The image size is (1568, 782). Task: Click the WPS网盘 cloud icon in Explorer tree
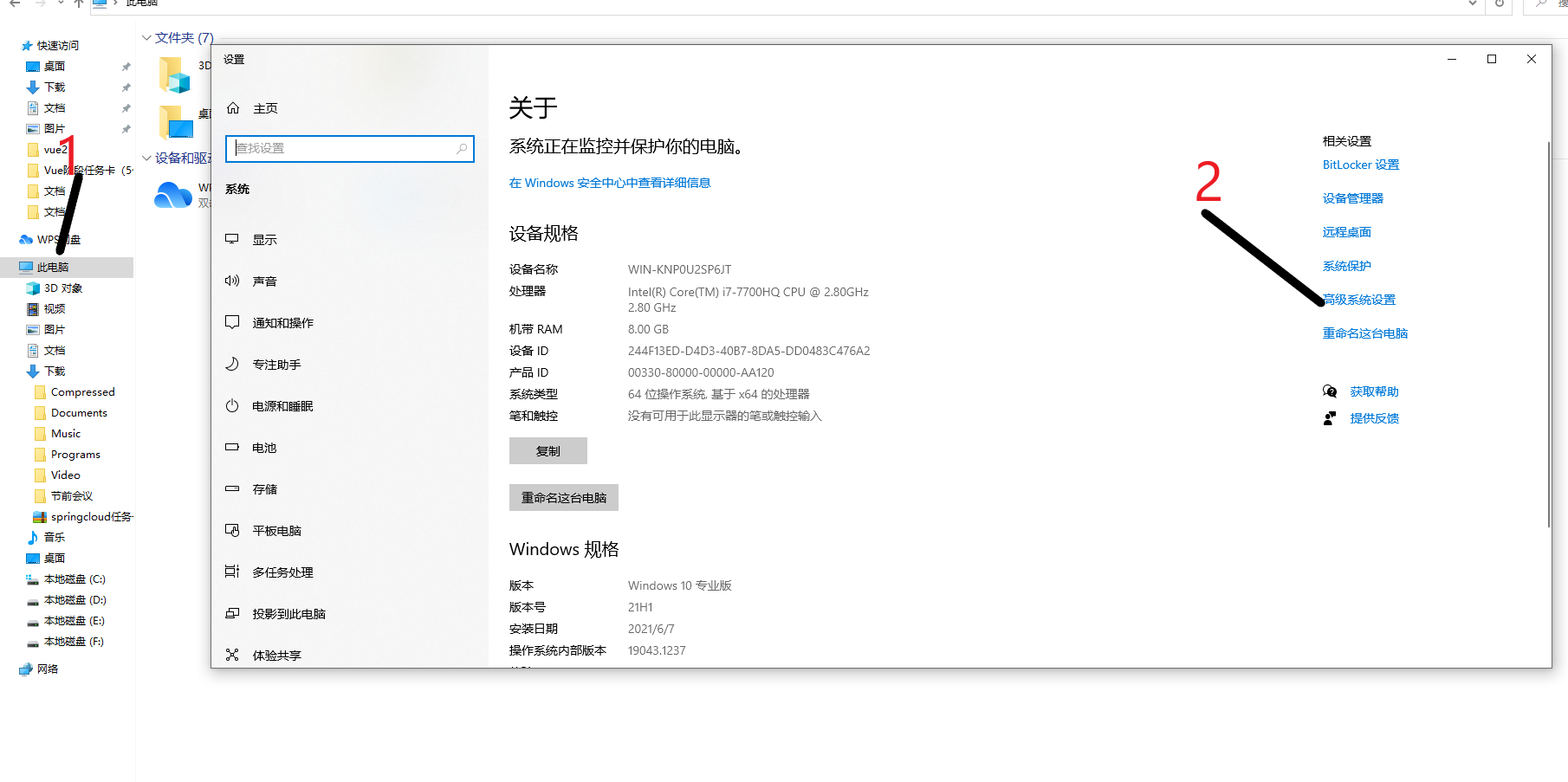[26, 240]
